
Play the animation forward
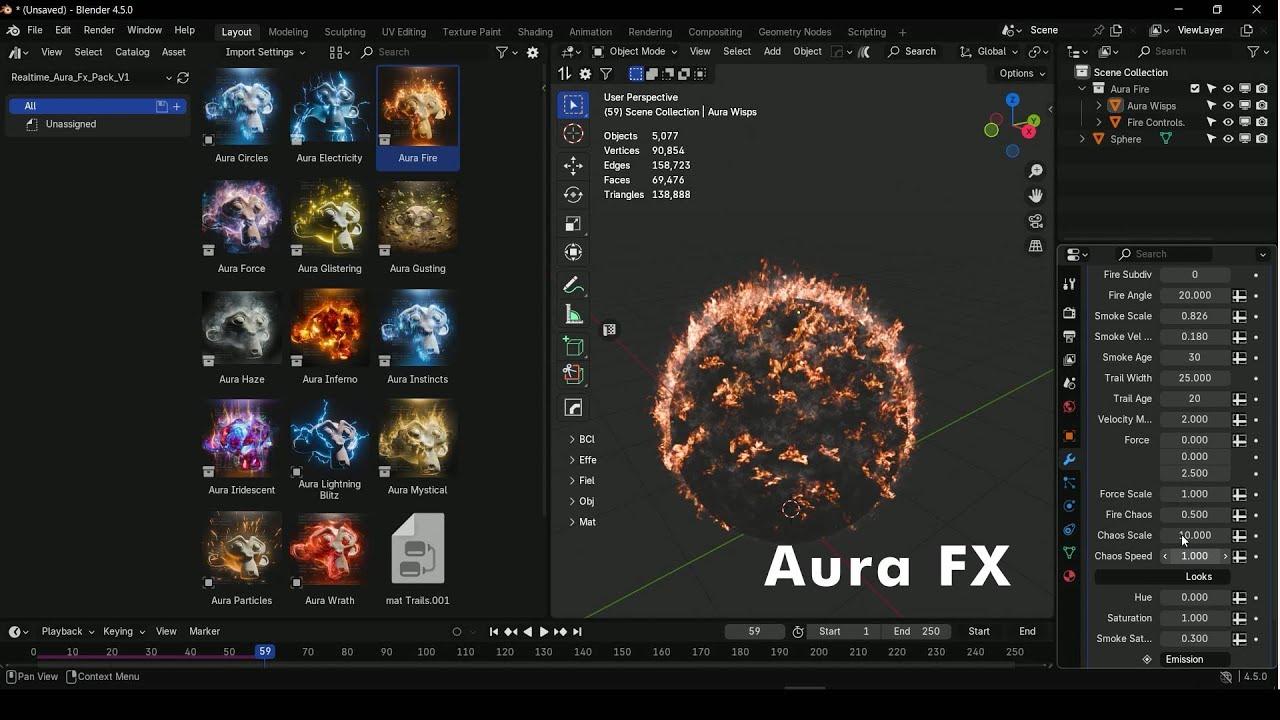click(544, 631)
